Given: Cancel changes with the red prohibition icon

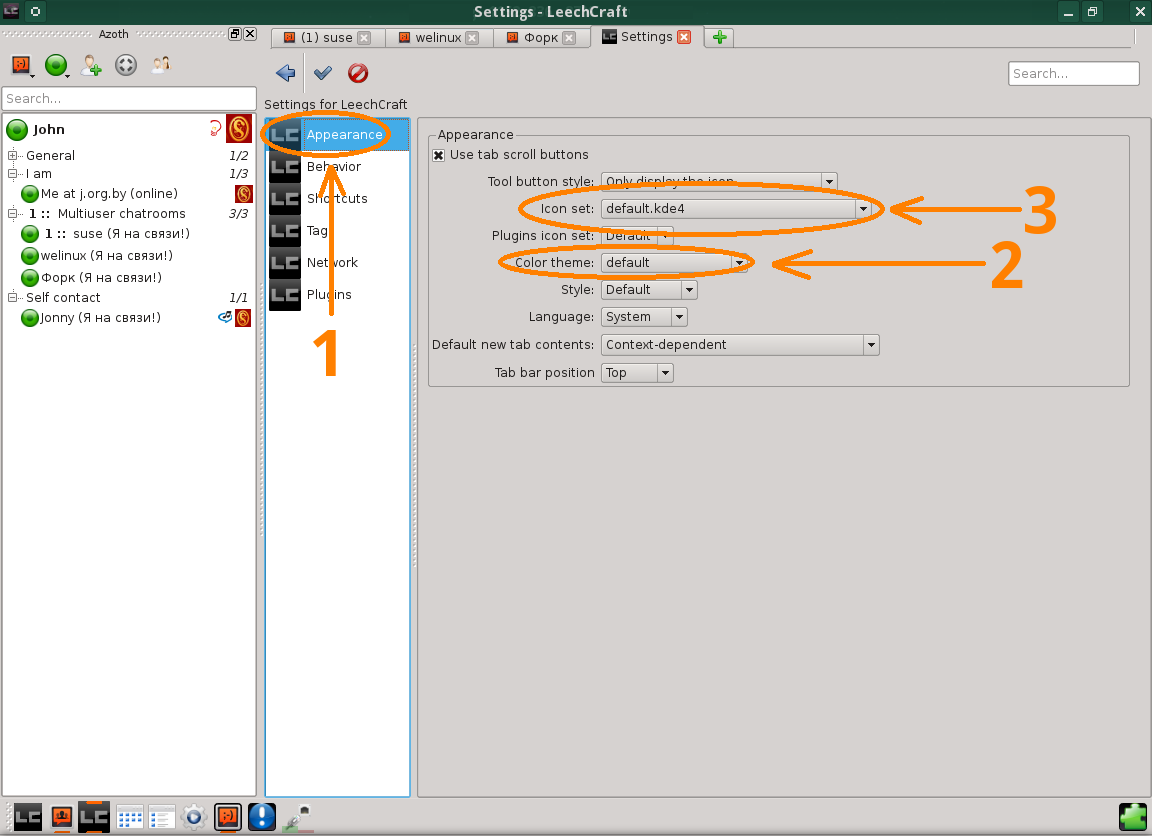Looking at the screenshot, I should point(358,73).
